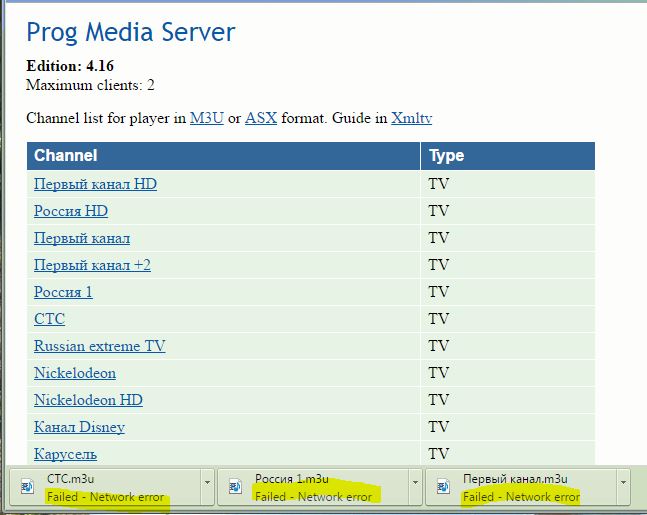Click the Channel column header
647x515 pixels.
click(x=65, y=156)
